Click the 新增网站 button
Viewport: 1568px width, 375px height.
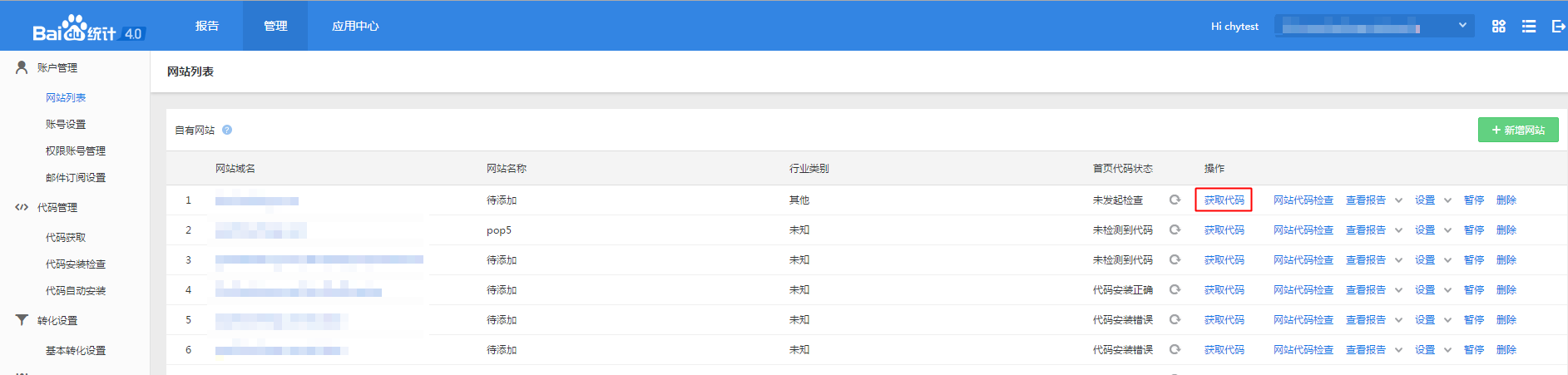pyautogui.click(x=1517, y=130)
